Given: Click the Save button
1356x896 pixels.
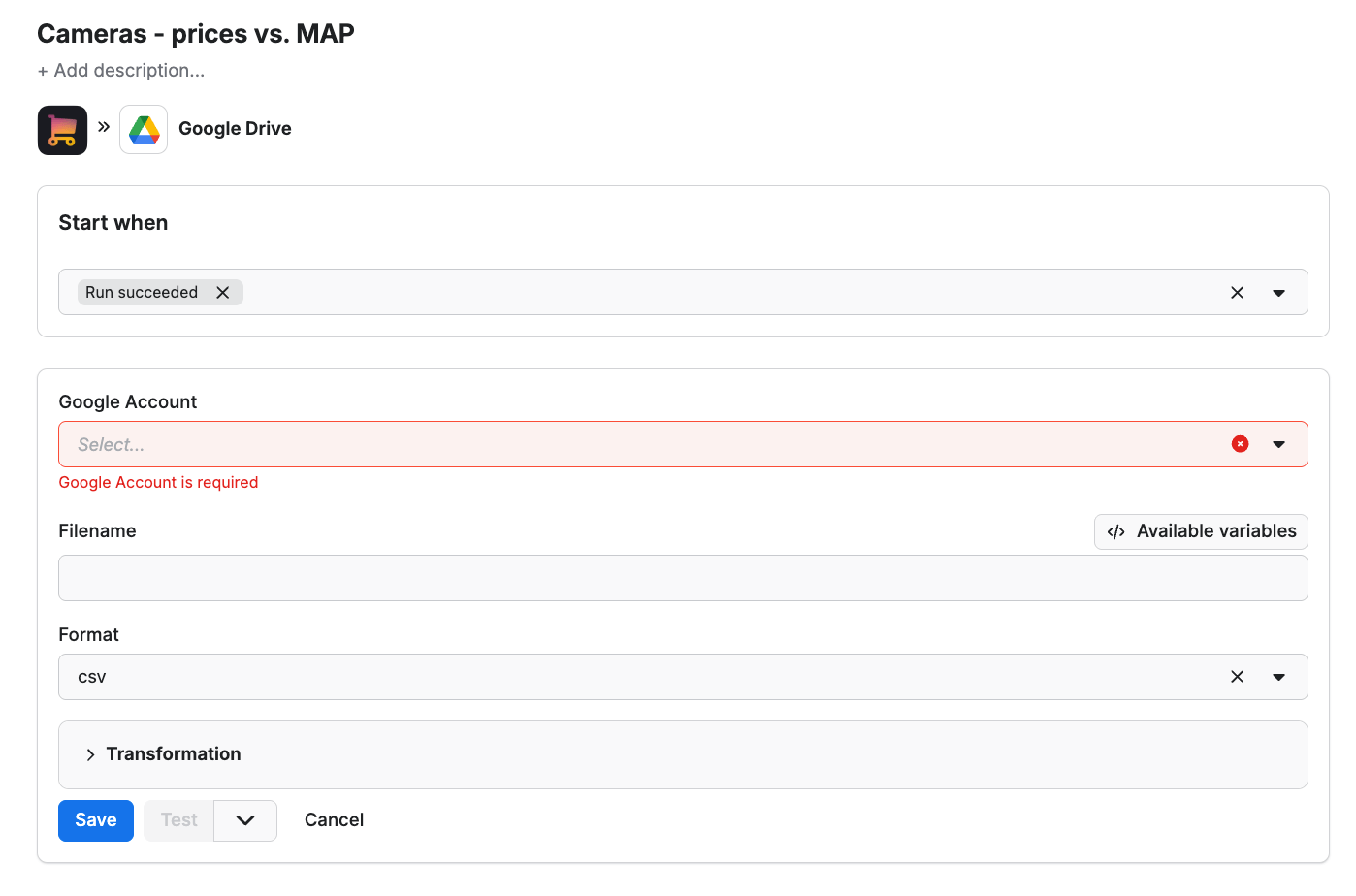Looking at the screenshot, I should [x=95, y=819].
